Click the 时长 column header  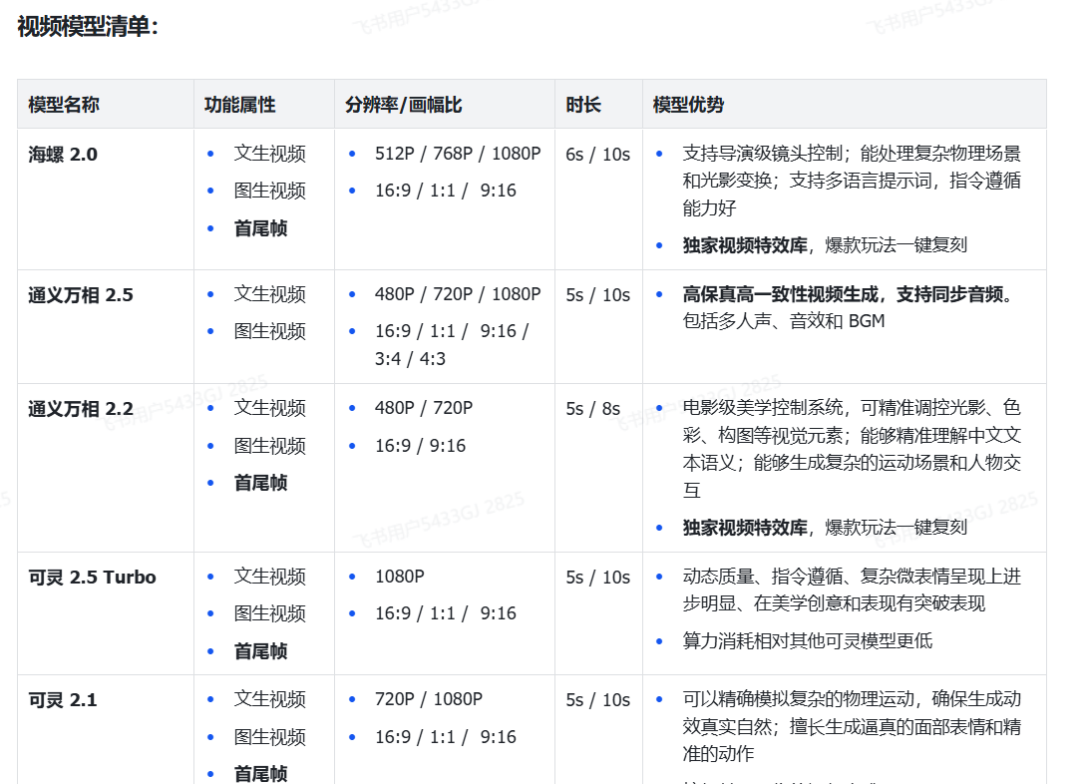click(583, 105)
